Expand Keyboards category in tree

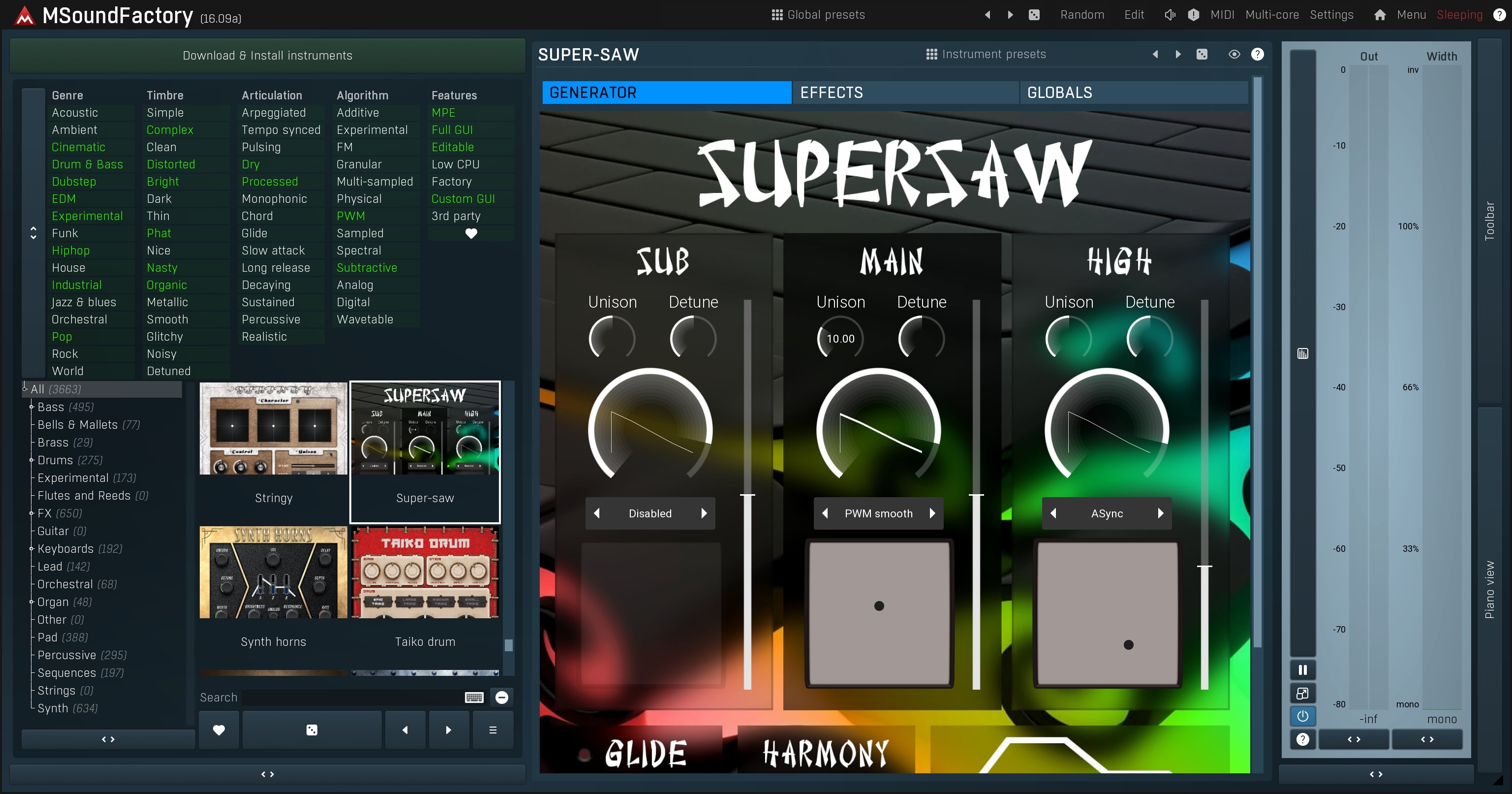click(31, 548)
